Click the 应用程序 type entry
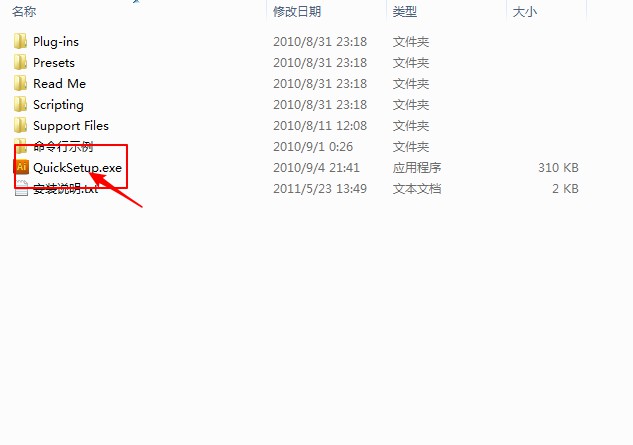Screen dimensions: 633x445 (x=417, y=168)
